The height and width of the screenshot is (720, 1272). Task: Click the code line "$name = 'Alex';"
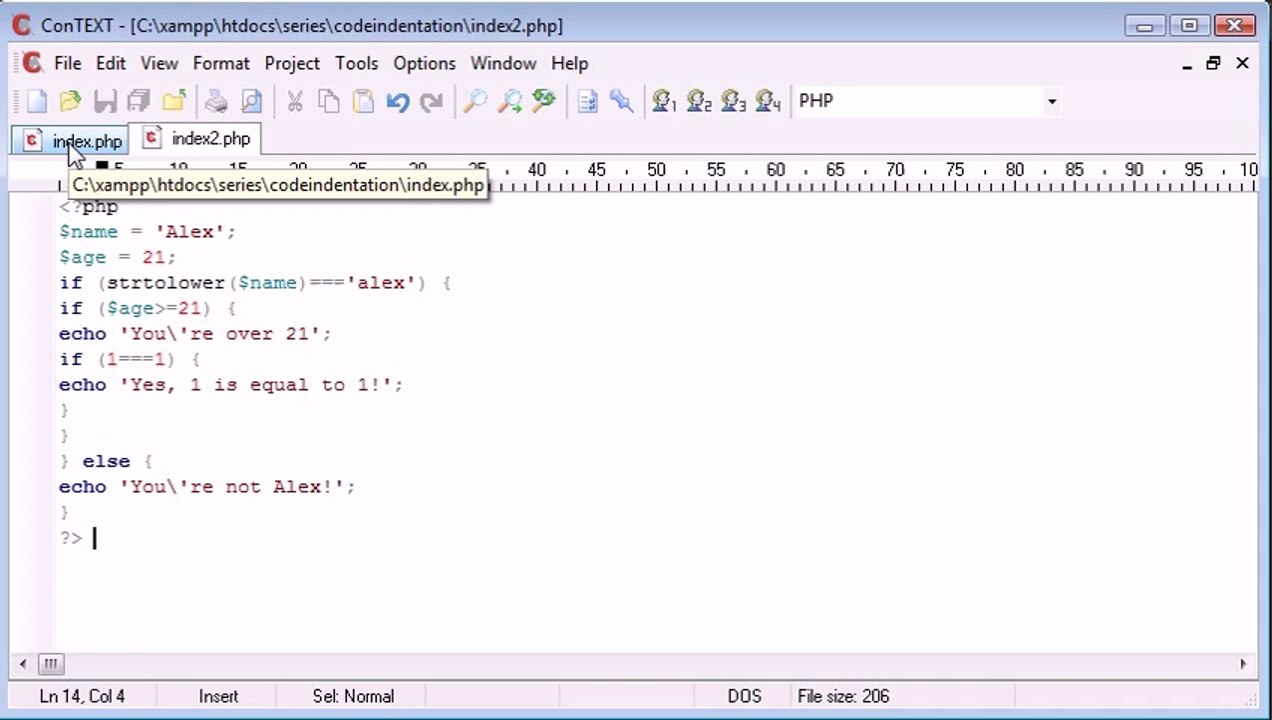tap(147, 232)
